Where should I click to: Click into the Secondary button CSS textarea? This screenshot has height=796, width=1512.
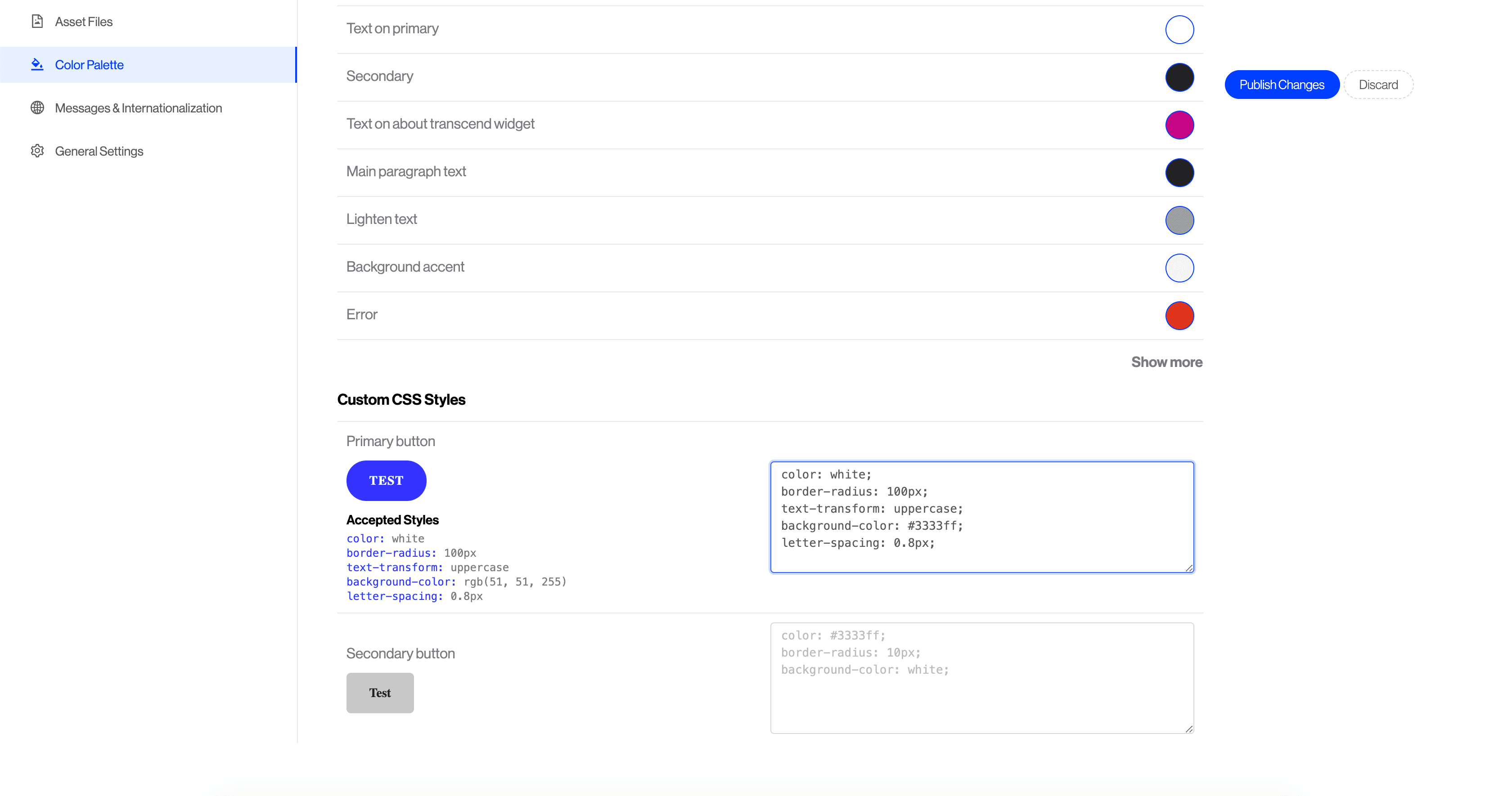pos(981,678)
